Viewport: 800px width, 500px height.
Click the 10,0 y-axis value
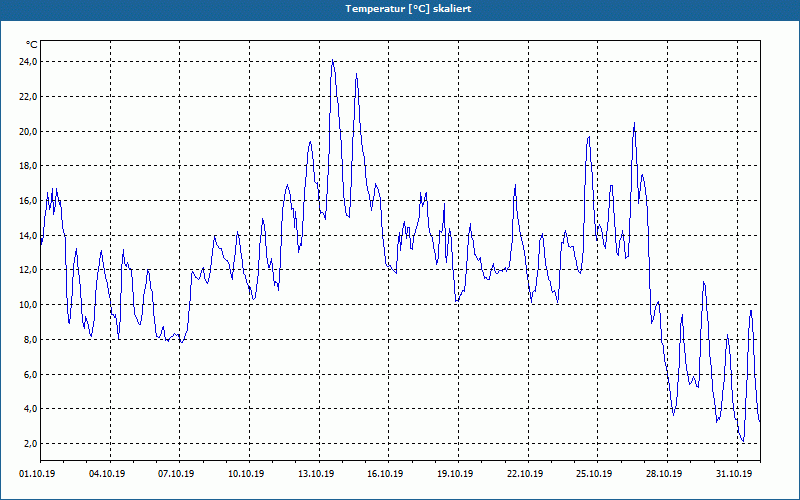click(x=29, y=305)
